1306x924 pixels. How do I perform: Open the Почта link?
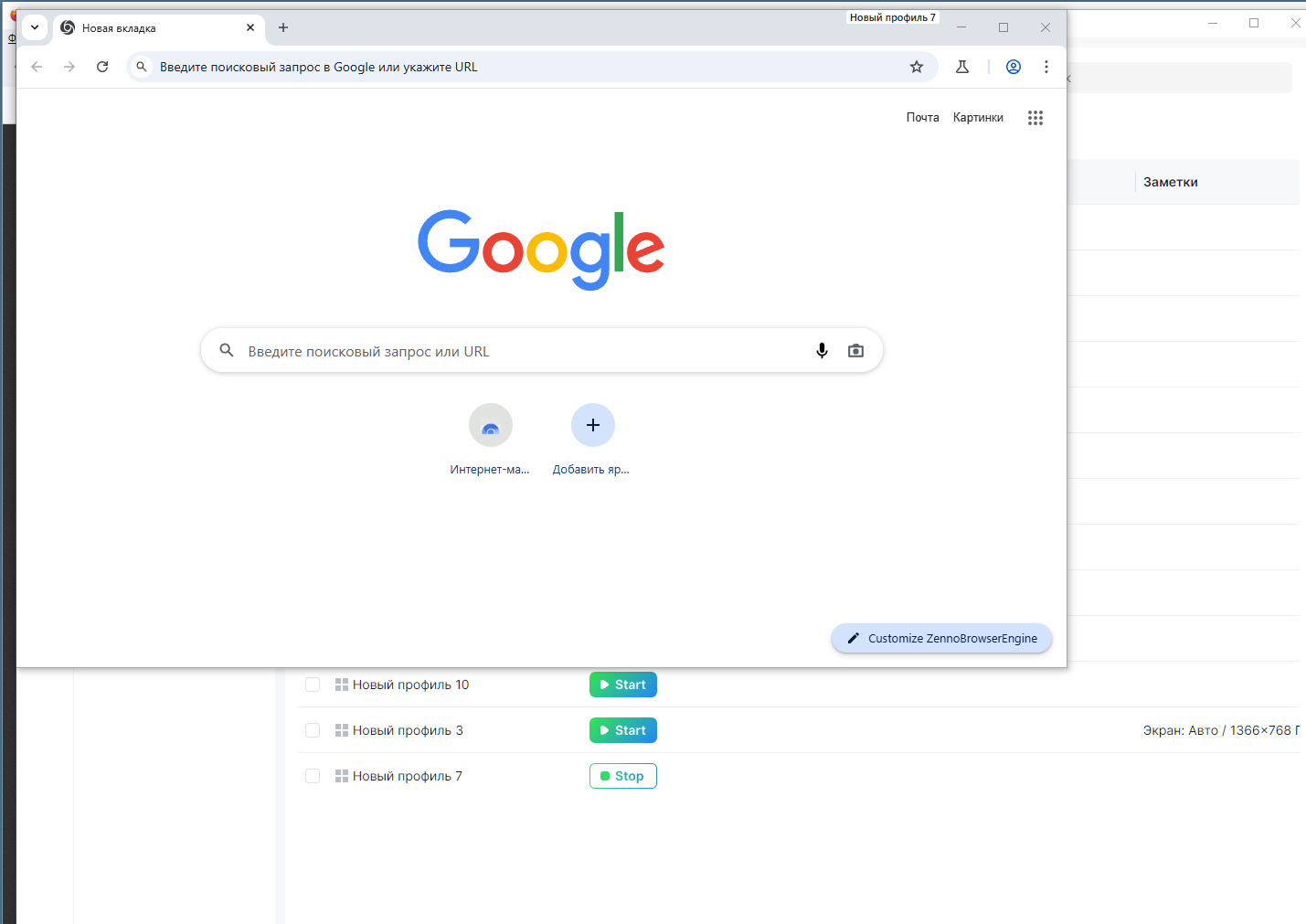point(923,118)
